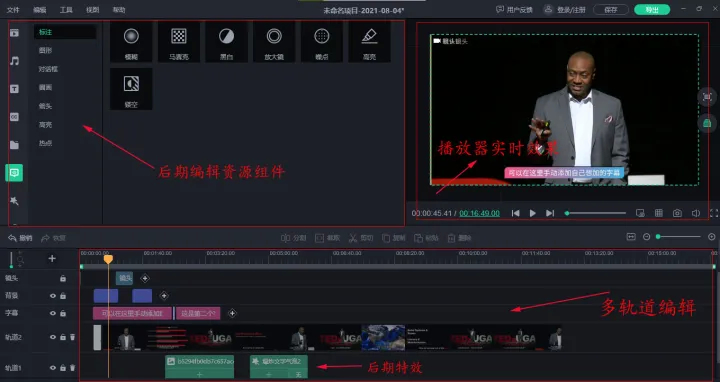Open the media library sidebar icon
This screenshot has width=720, height=382.
(x=15, y=33)
